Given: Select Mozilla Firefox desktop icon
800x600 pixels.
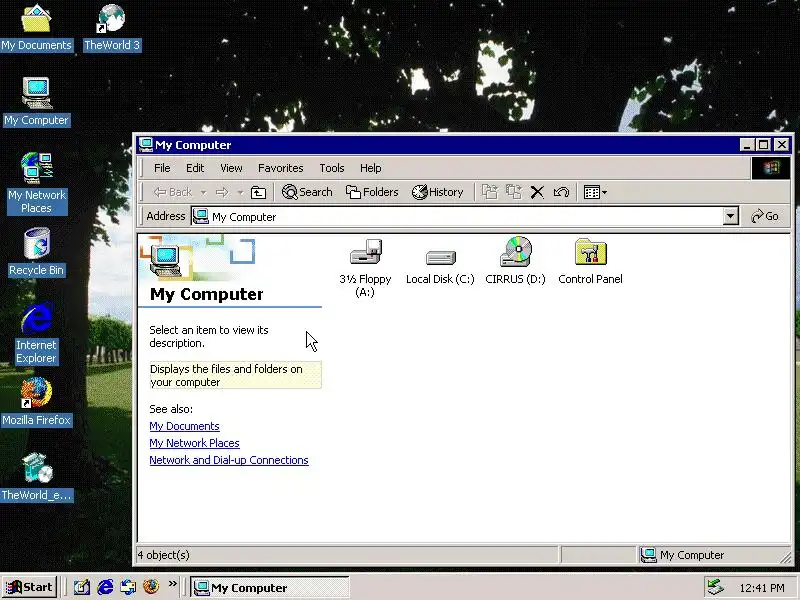Looking at the screenshot, I should (x=36, y=402).
